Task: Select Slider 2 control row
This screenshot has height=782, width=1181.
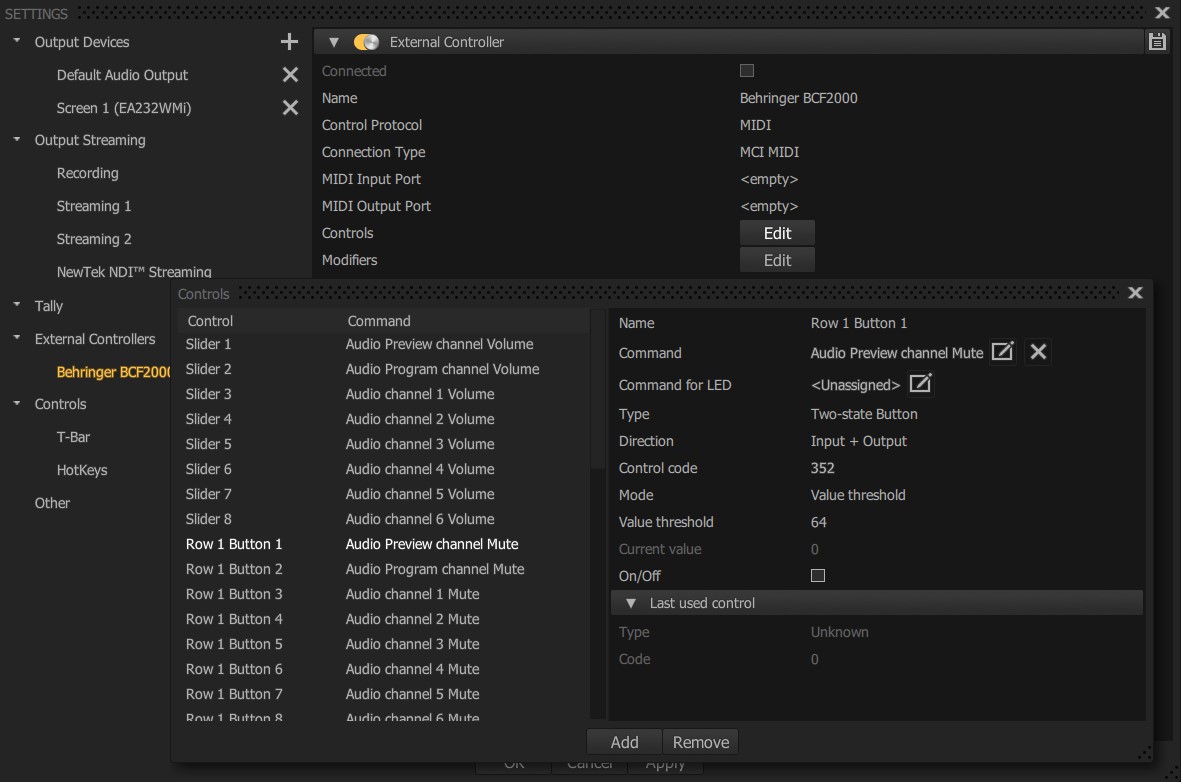Action: pyautogui.click(x=384, y=369)
